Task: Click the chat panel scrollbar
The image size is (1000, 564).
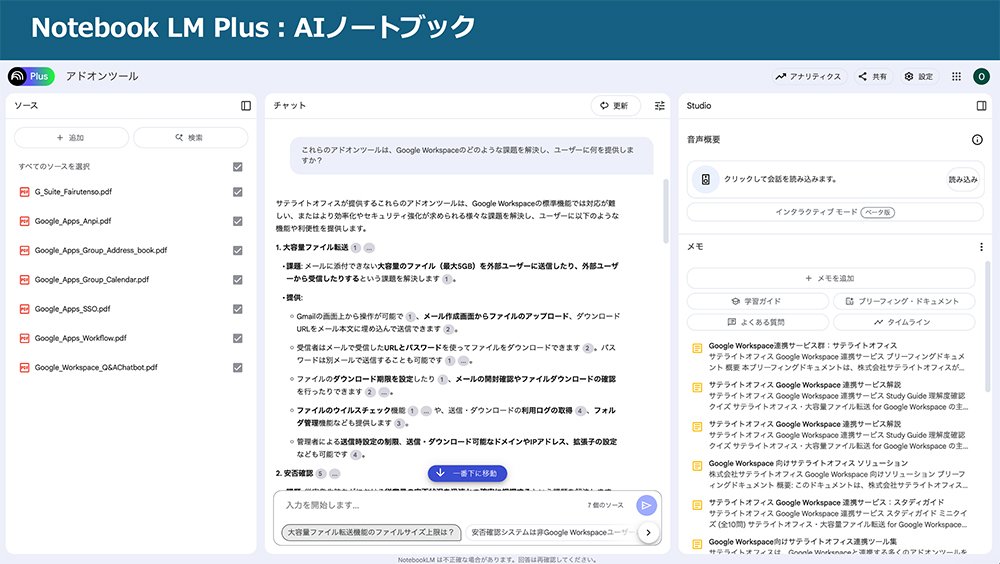Action: (665, 211)
